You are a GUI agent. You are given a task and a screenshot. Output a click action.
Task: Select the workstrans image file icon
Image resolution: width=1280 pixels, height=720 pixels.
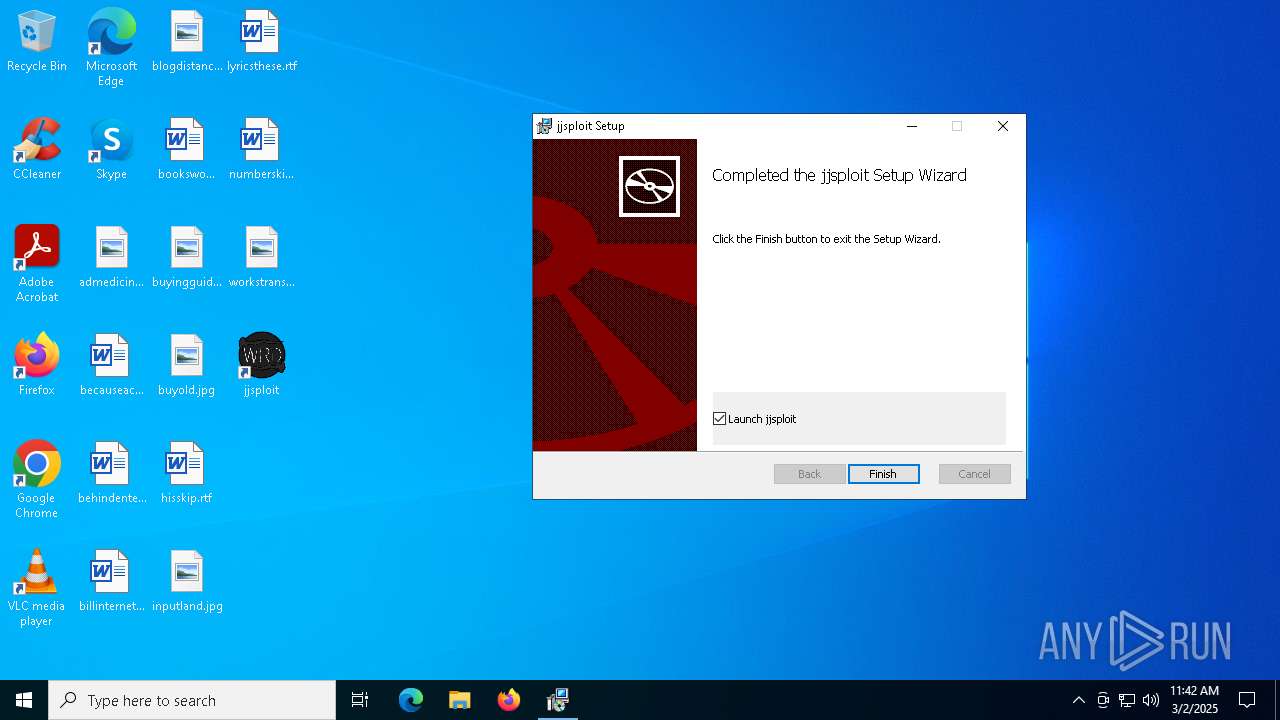(261, 258)
